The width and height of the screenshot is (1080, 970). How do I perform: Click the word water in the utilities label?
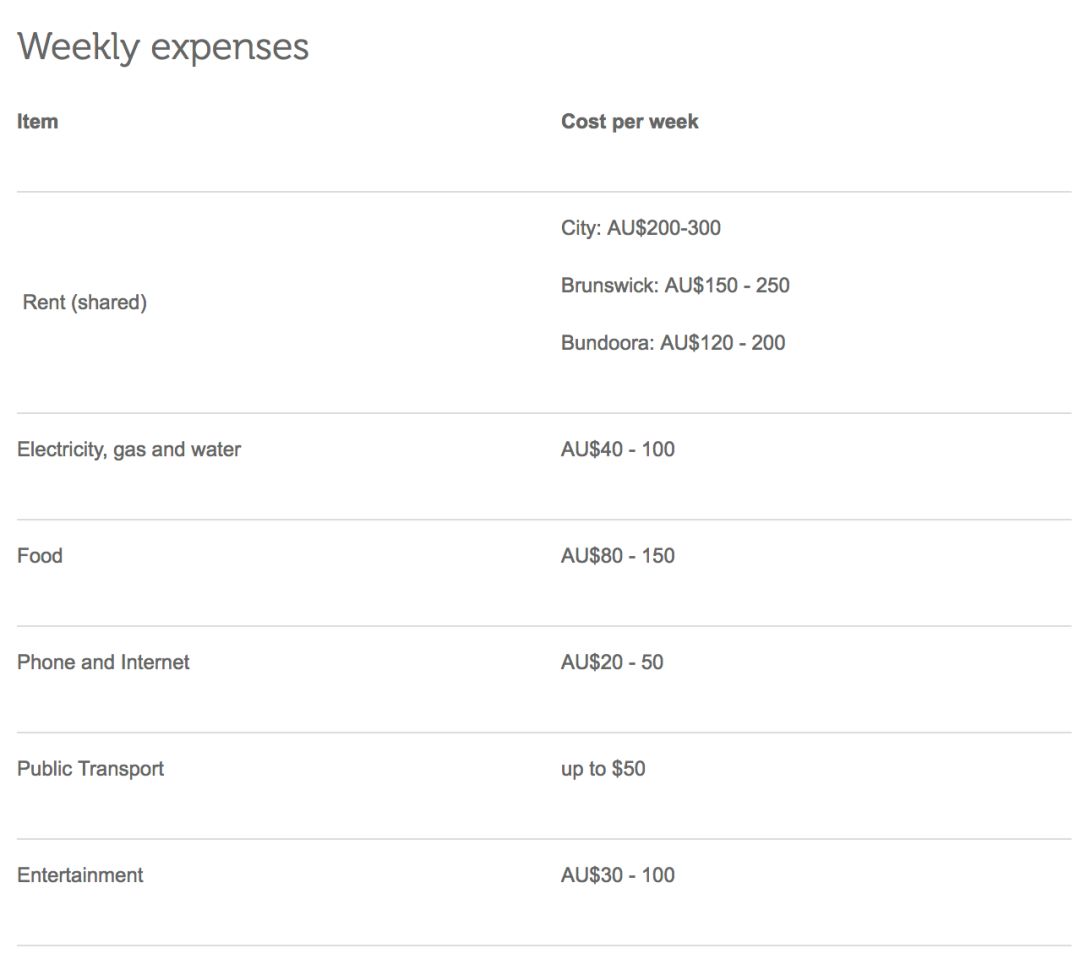(217, 449)
